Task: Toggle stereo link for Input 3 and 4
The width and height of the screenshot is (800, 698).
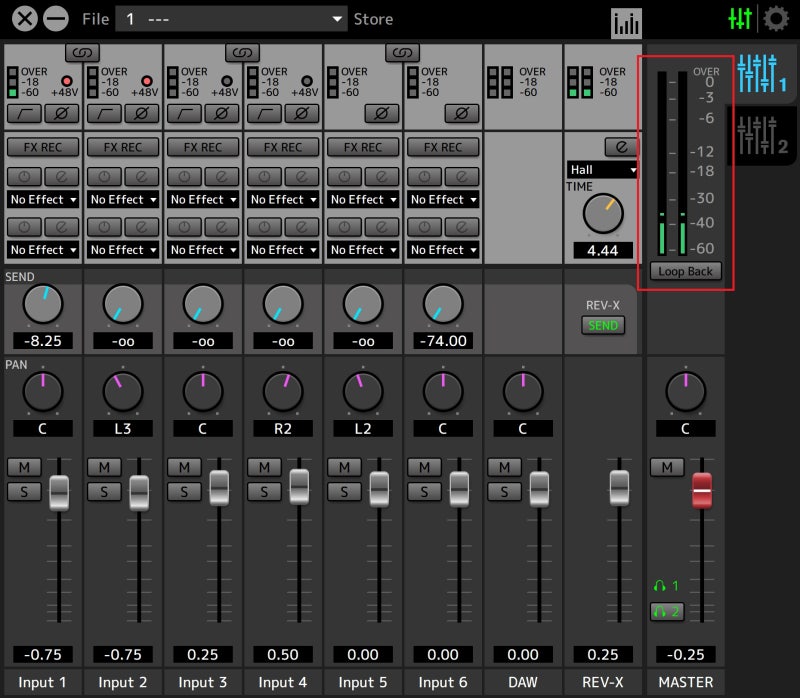Action: click(242, 52)
